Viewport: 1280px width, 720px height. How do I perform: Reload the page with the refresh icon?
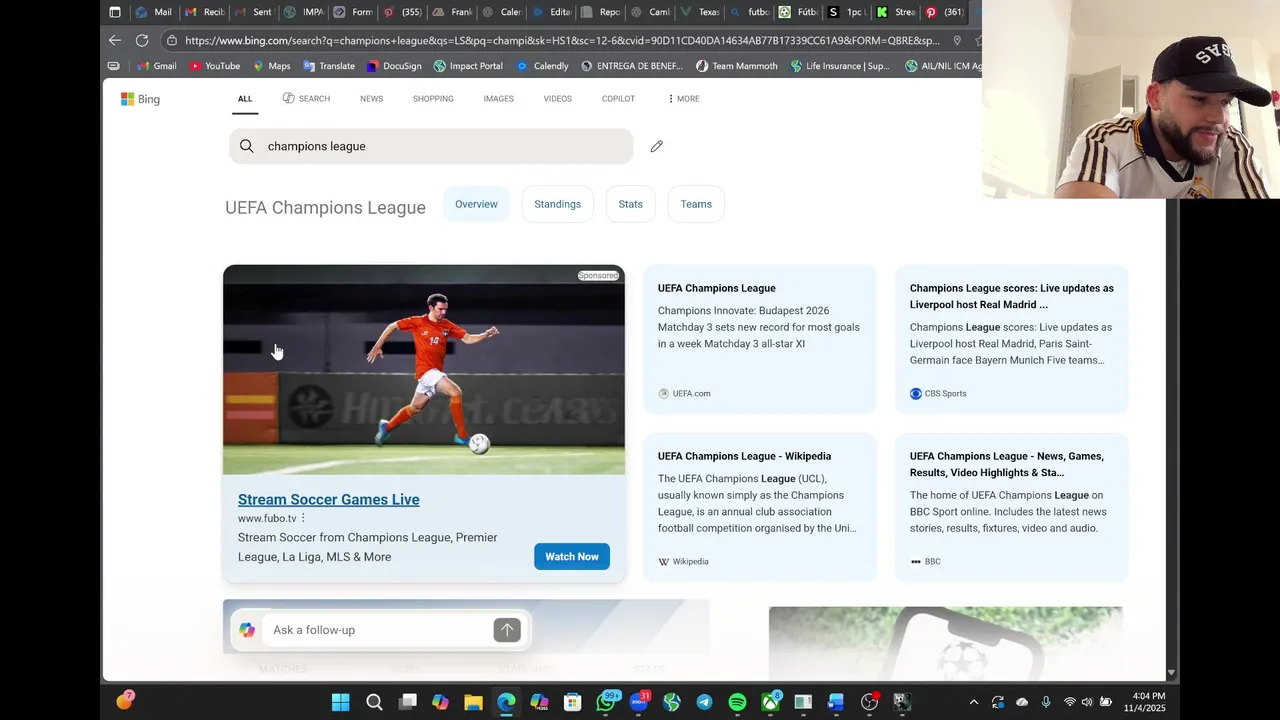[x=142, y=40]
